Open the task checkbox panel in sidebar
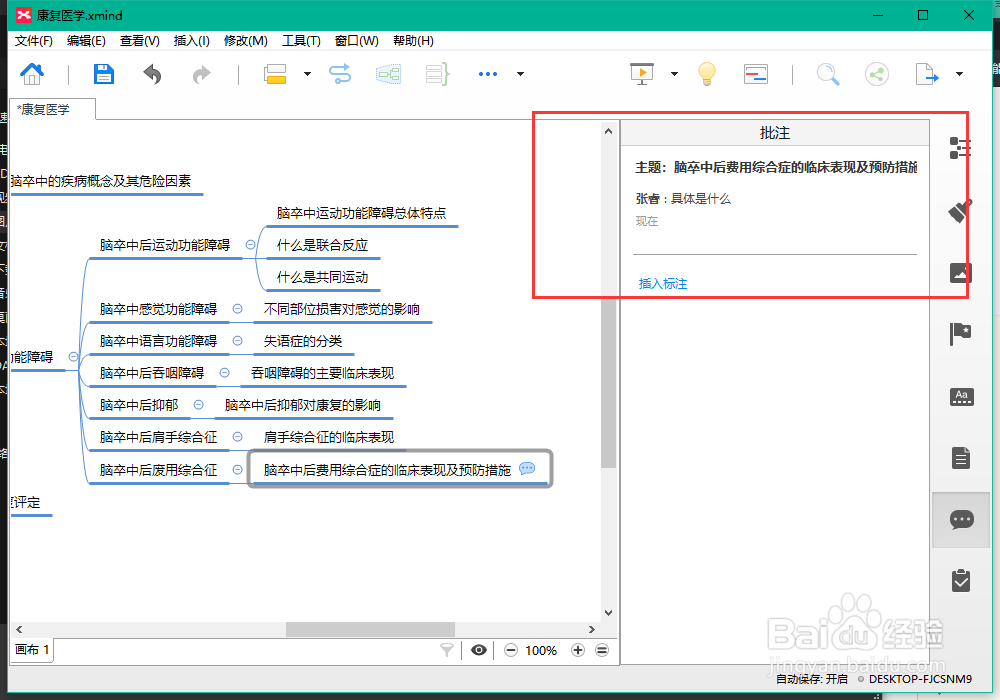The image size is (1000, 700). coord(961,580)
